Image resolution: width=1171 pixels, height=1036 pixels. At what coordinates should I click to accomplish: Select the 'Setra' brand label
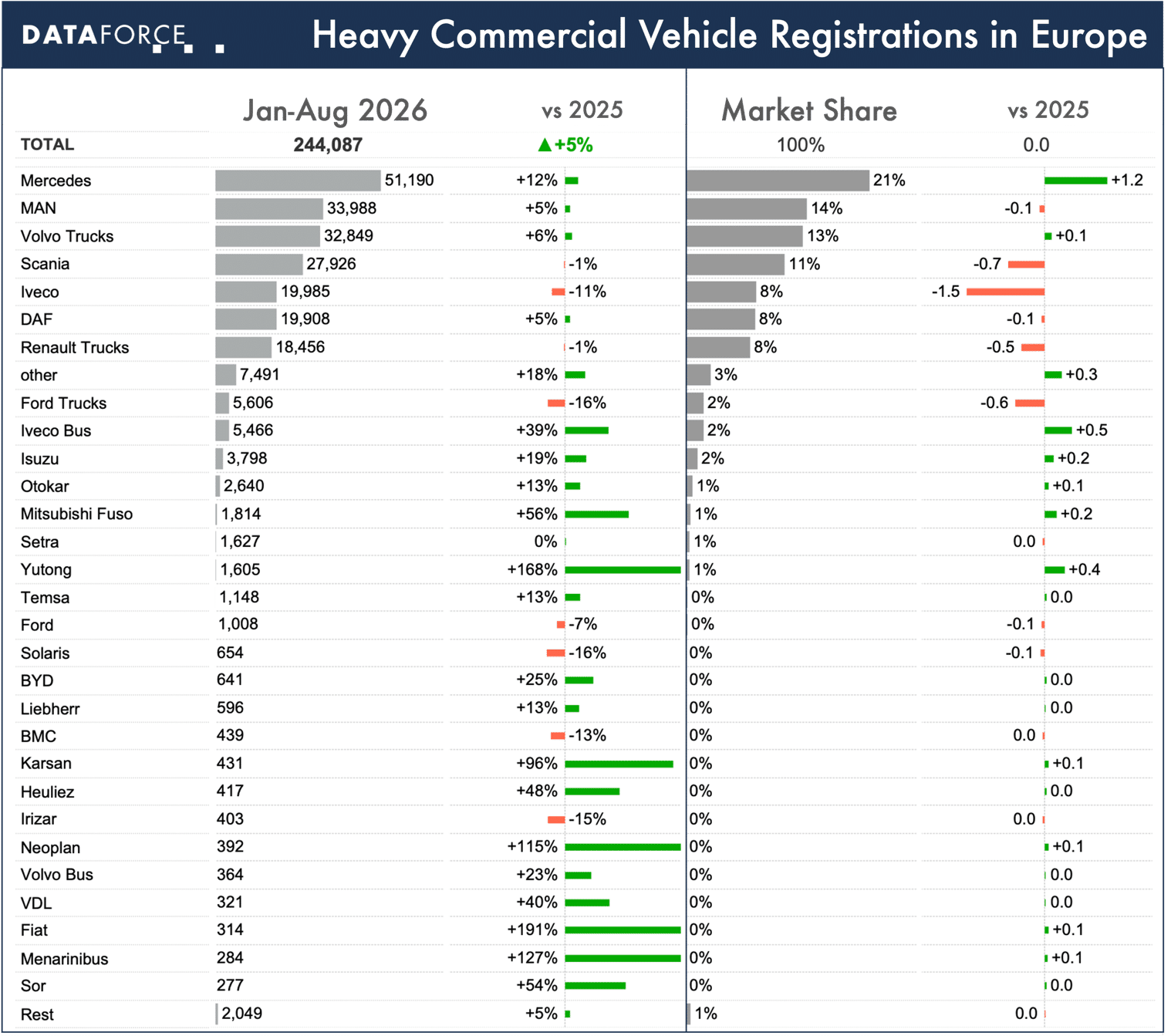click(x=39, y=542)
